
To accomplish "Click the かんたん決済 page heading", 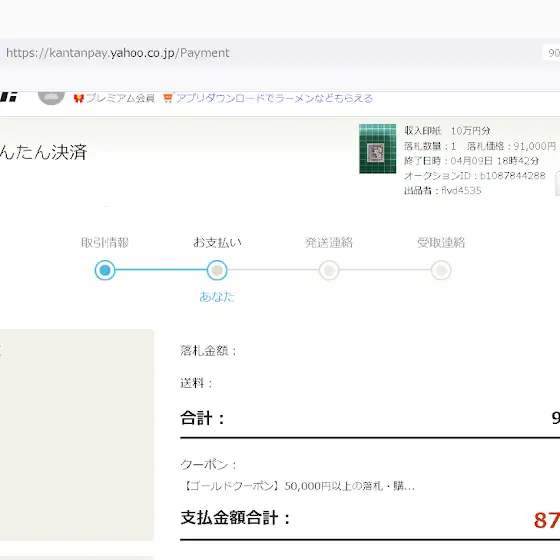I will [x=44, y=152].
